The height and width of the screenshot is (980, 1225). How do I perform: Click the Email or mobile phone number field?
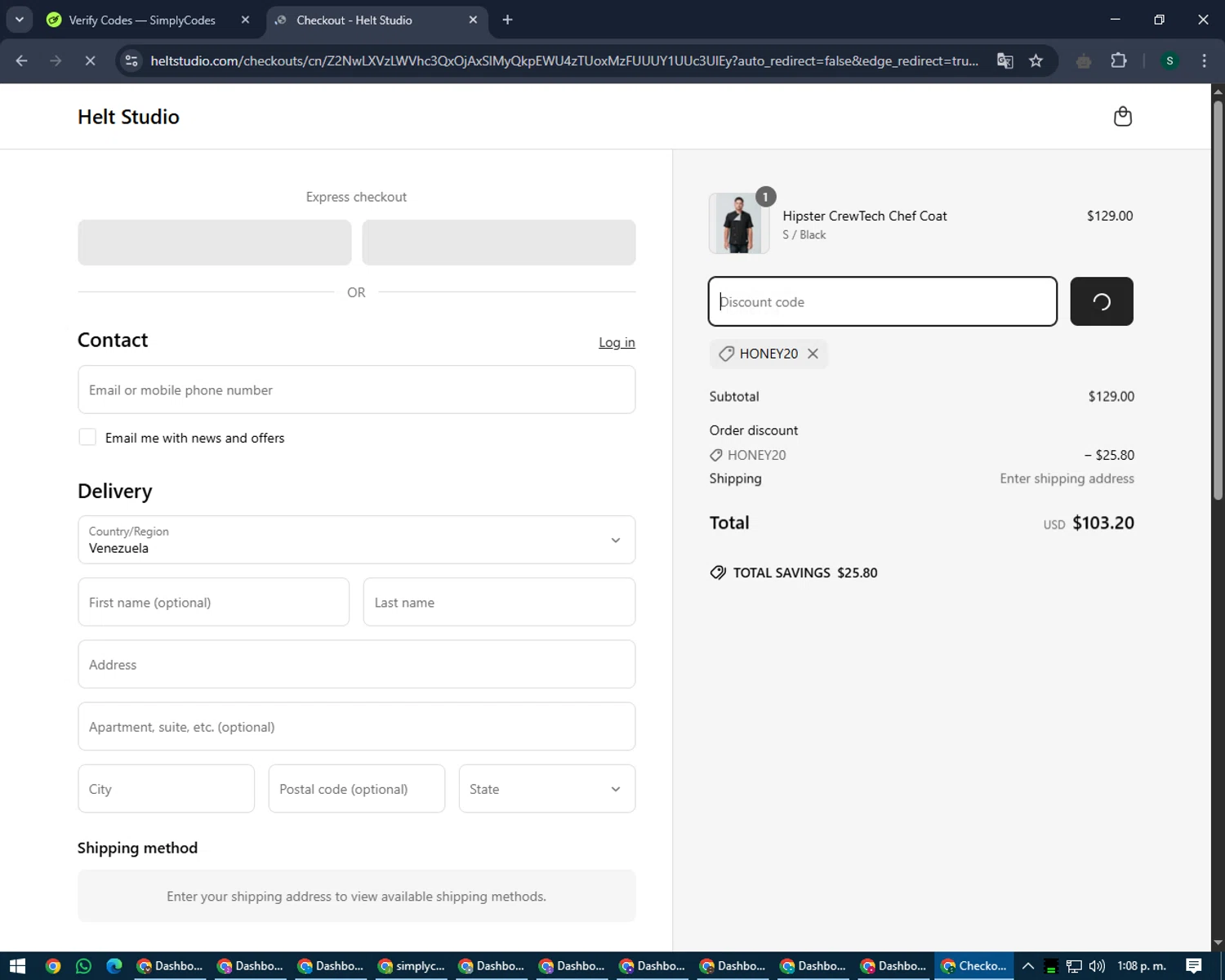tap(357, 390)
